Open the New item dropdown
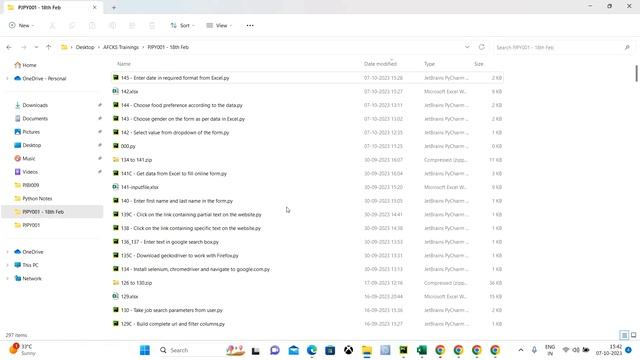 click(x=21, y=25)
